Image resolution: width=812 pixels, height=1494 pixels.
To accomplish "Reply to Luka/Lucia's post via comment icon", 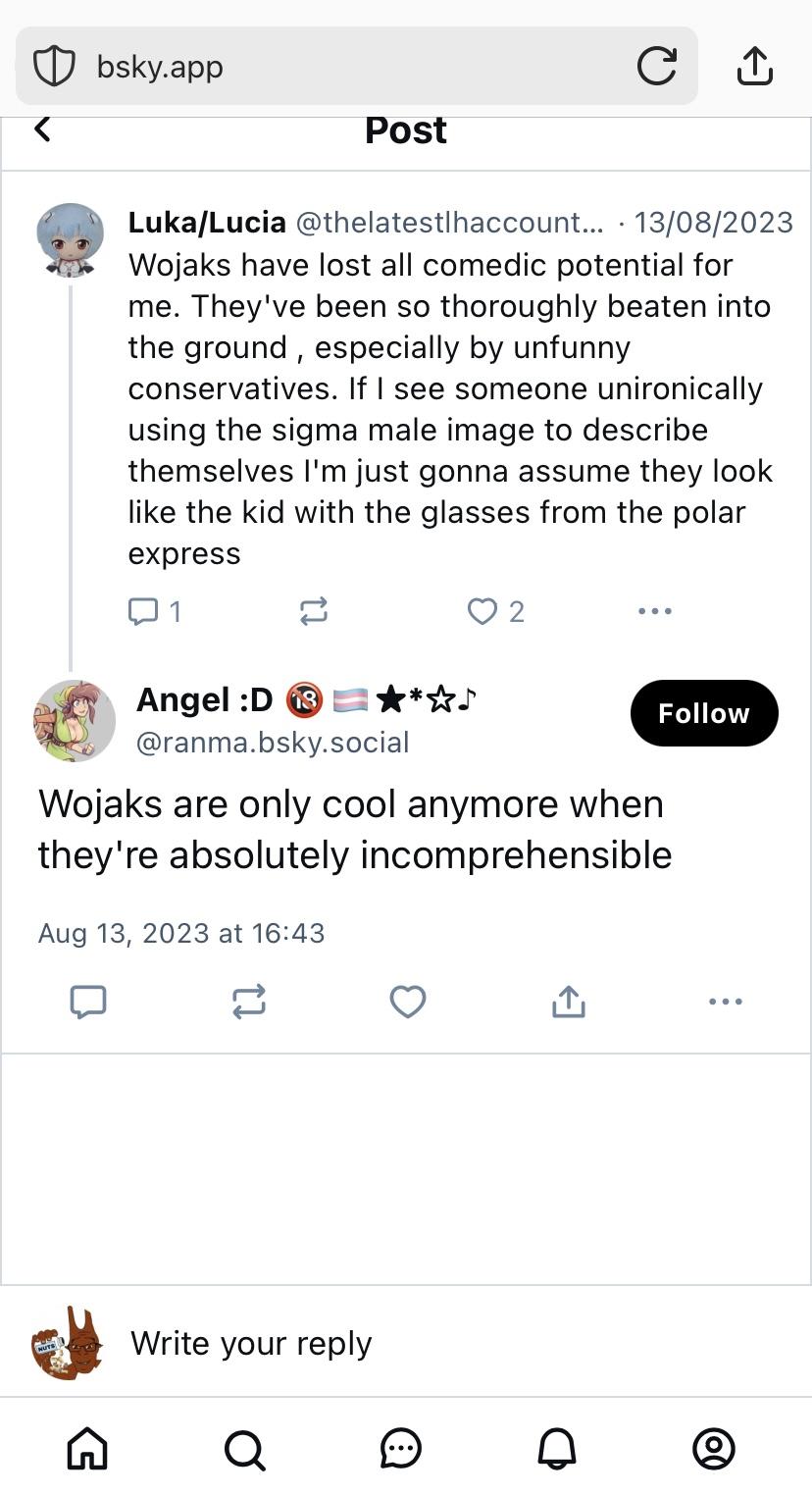I will (x=143, y=612).
